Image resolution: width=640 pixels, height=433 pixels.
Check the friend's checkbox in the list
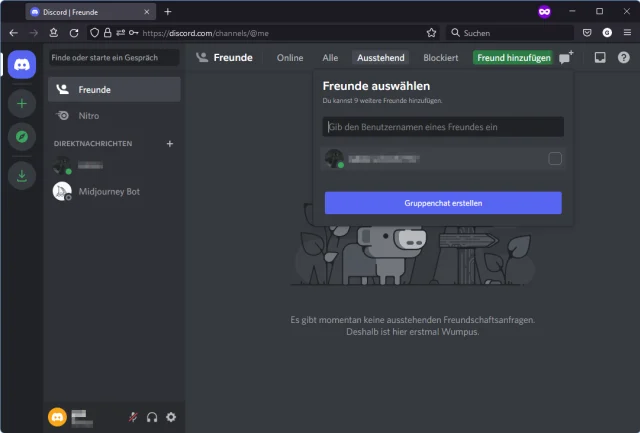(x=555, y=159)
